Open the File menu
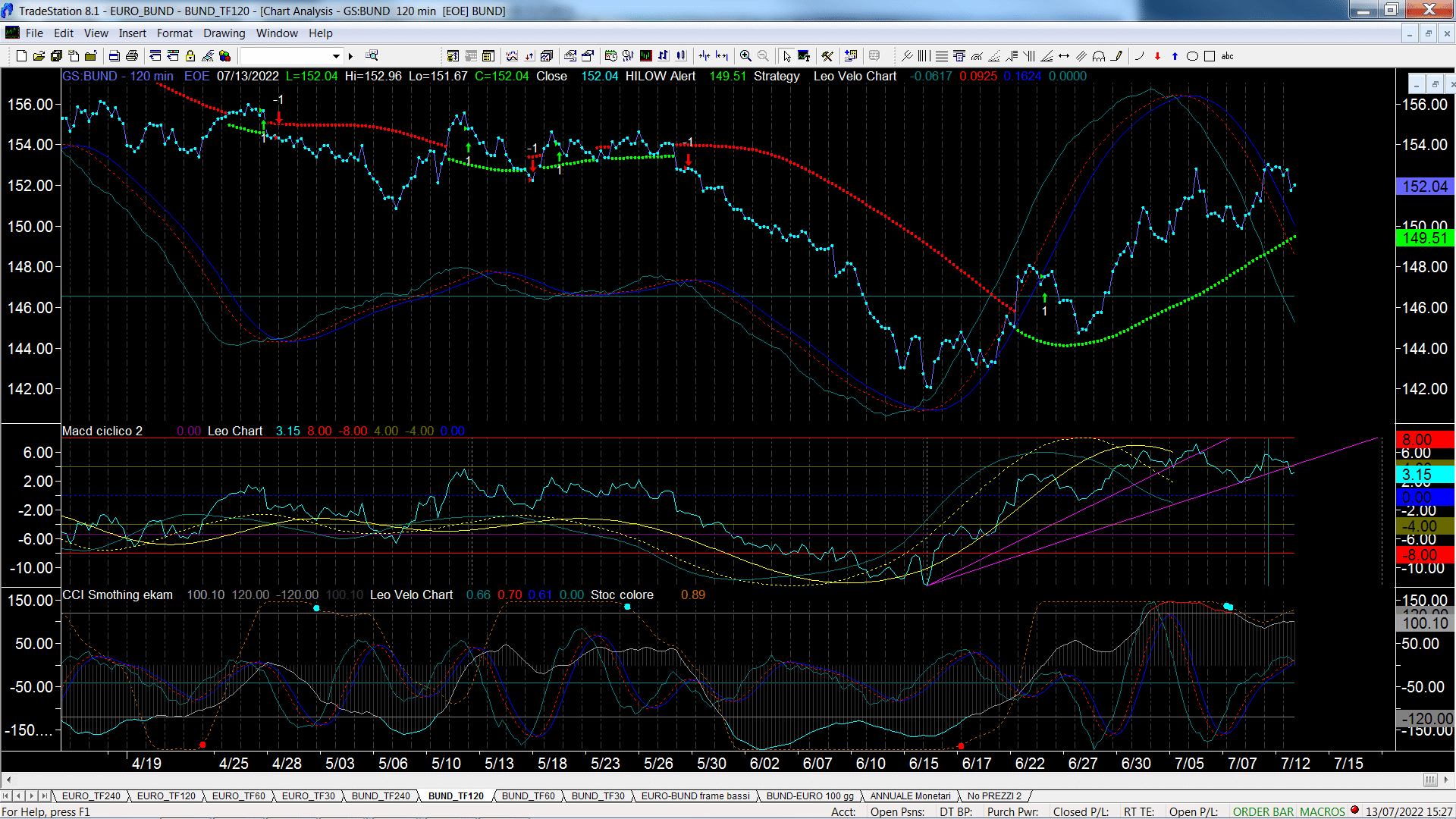The height and width of the screenshot is (819, 1456). pyautogui.click(x=34, y=33)
